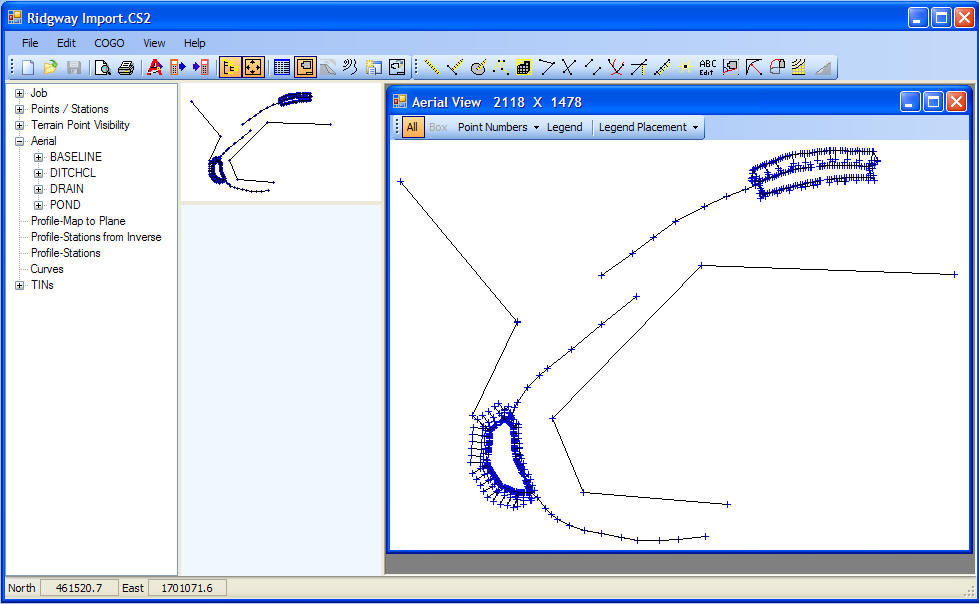Screen dimensions: 979x604
Task: Expand the DRAIN node
Action: (38, 189)
